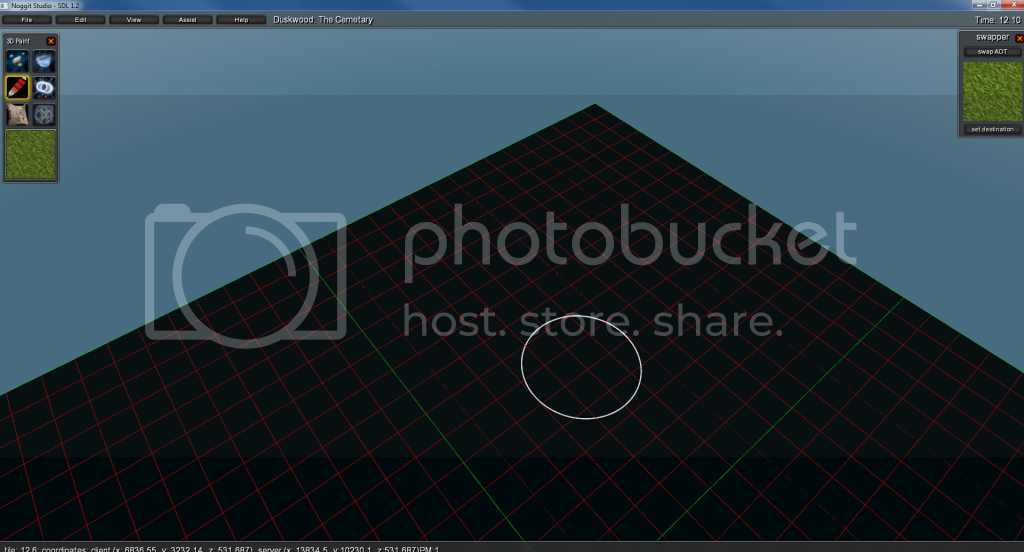
Task: Open the File menu
Action: coord(27,20)
